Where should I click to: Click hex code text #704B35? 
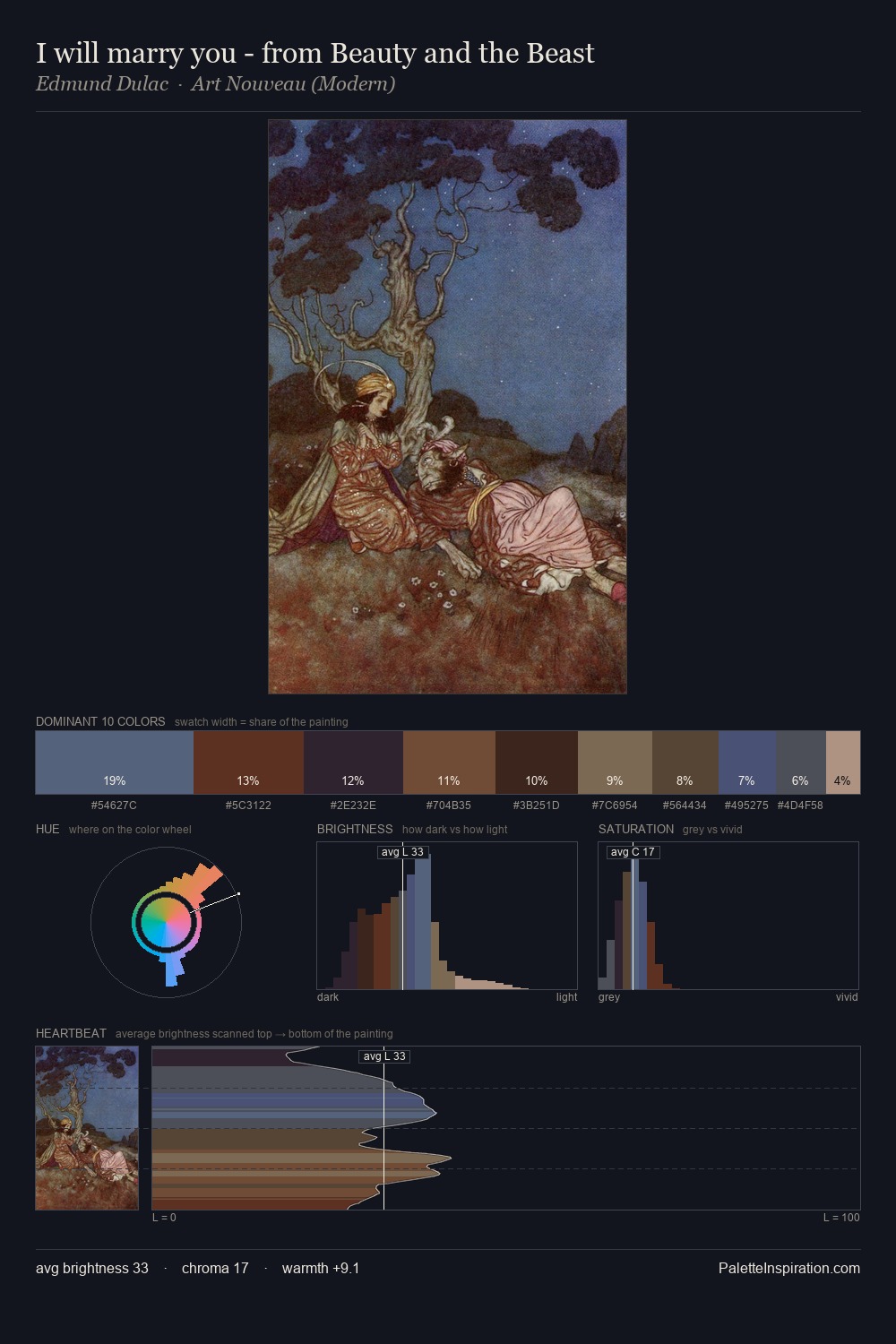click(449, 806)
